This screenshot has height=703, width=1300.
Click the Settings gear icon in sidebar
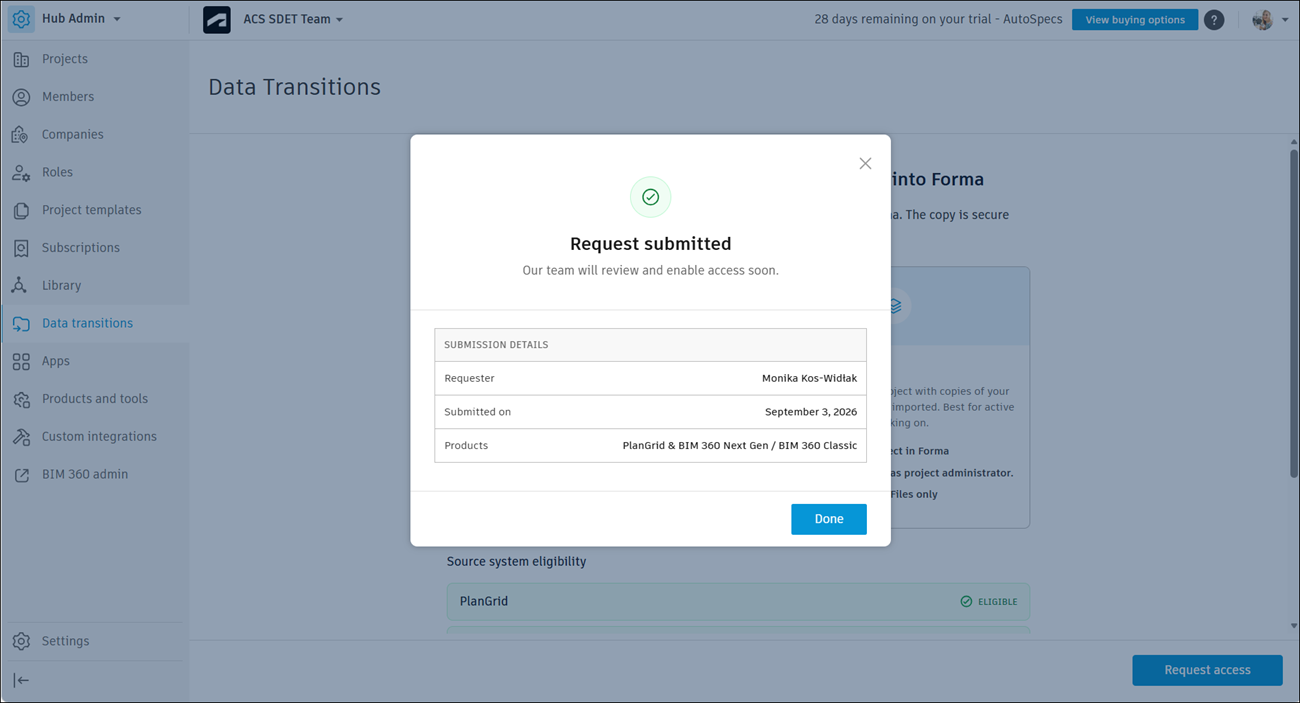pos(21,641)
